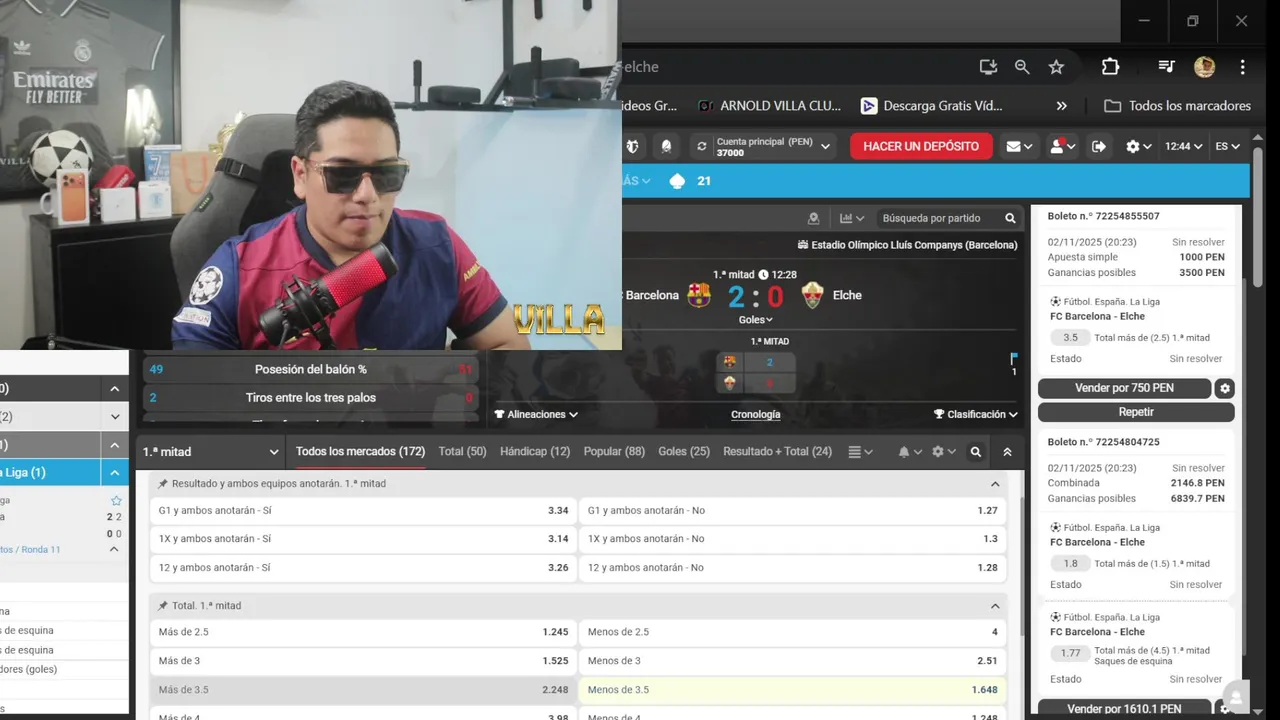Open the browser zoom magnifier icon
Viewport: 1280px width, 720px height.
point(1022,67)
